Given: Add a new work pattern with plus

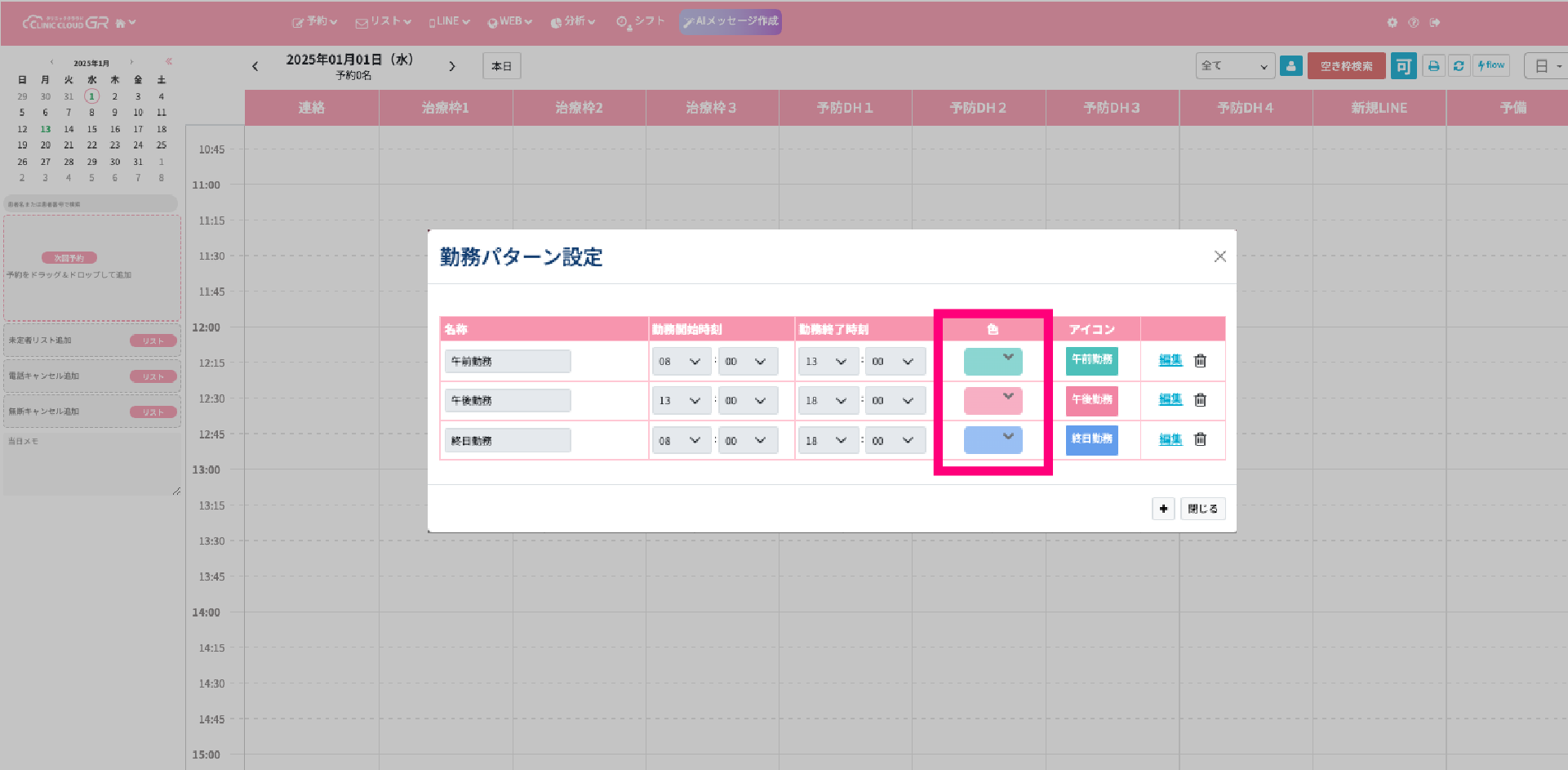Looking at the screenshot, I should point(1163,509).
